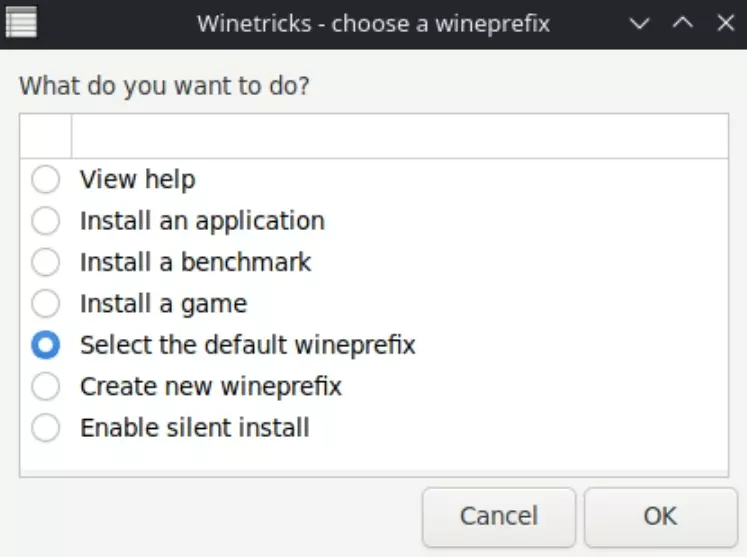Minimize the Winetricks window
The width and height of the screenshot is (747, 557).
(641, 23)
